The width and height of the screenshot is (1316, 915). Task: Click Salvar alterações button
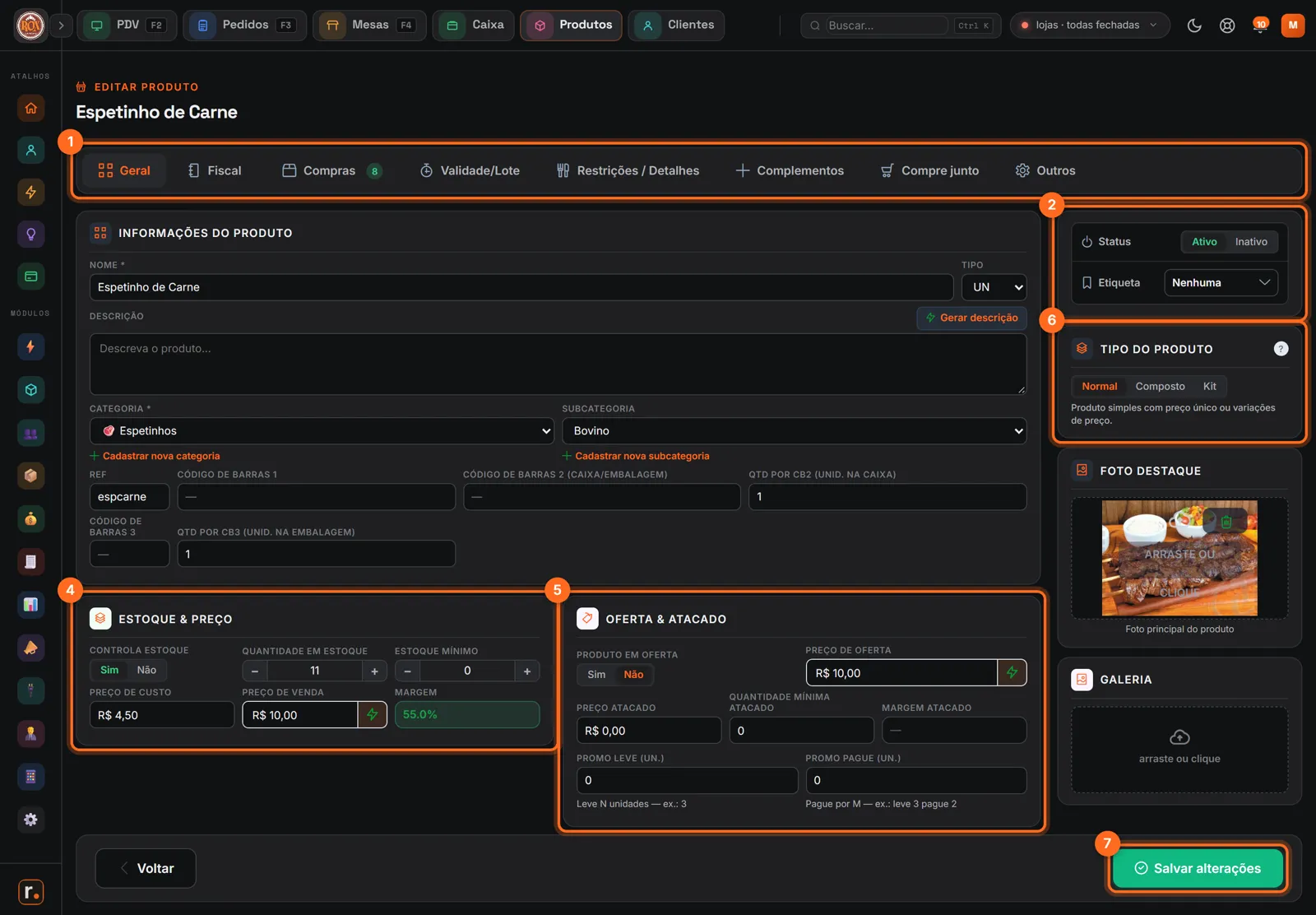(x=1198, y=869)
